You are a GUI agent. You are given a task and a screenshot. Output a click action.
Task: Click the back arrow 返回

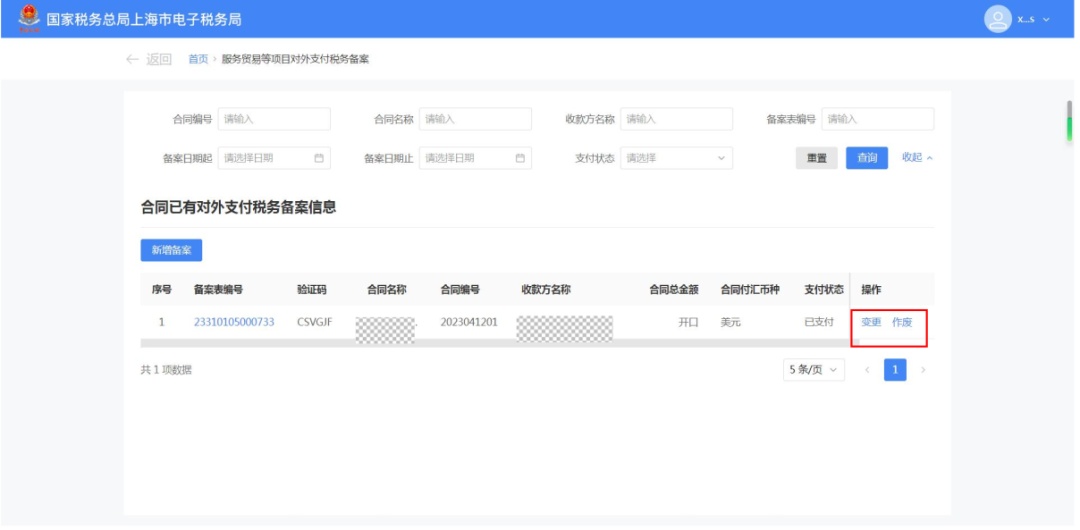[149, 59]
